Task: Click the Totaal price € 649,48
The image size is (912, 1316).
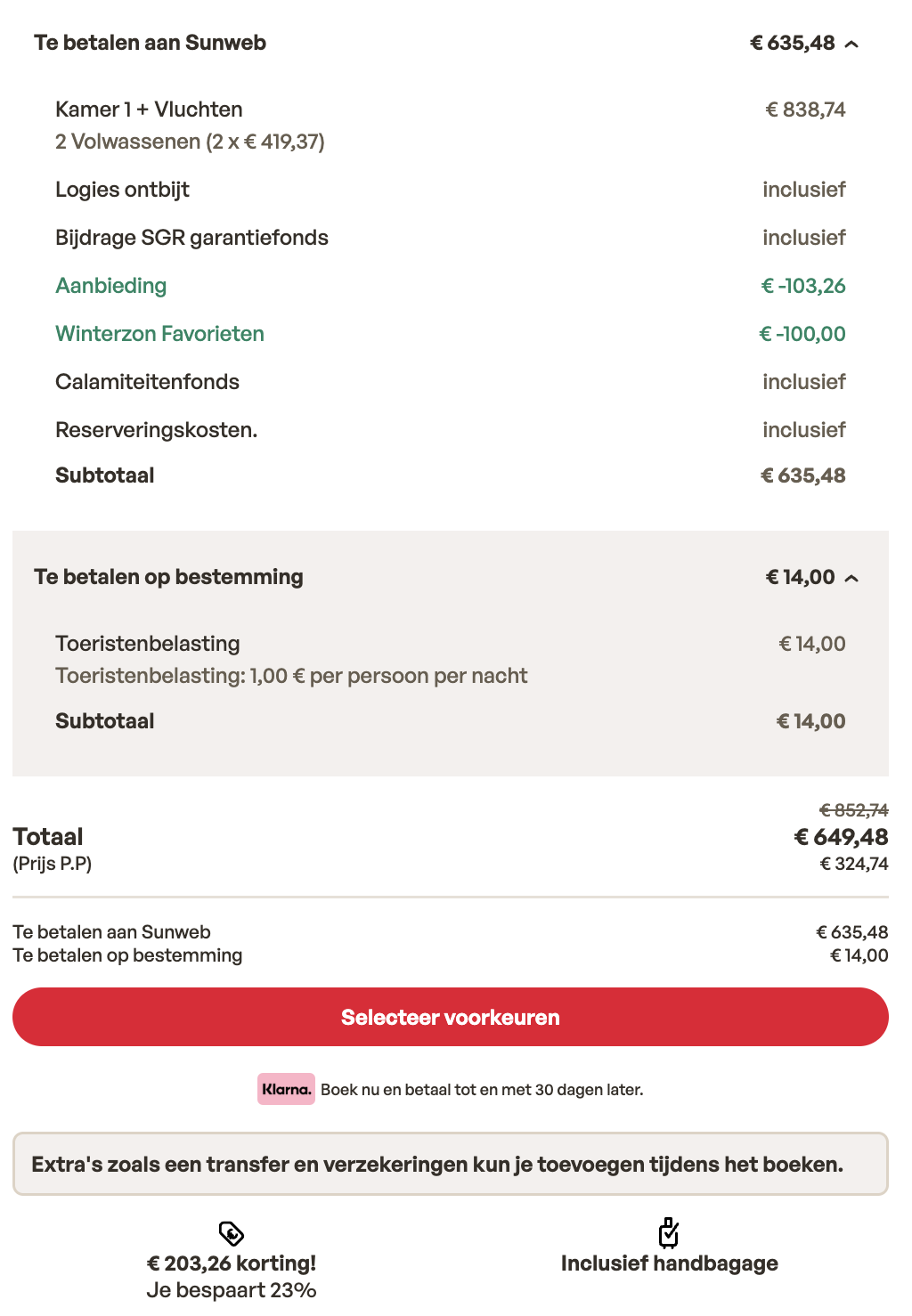Action: [840, 837]
